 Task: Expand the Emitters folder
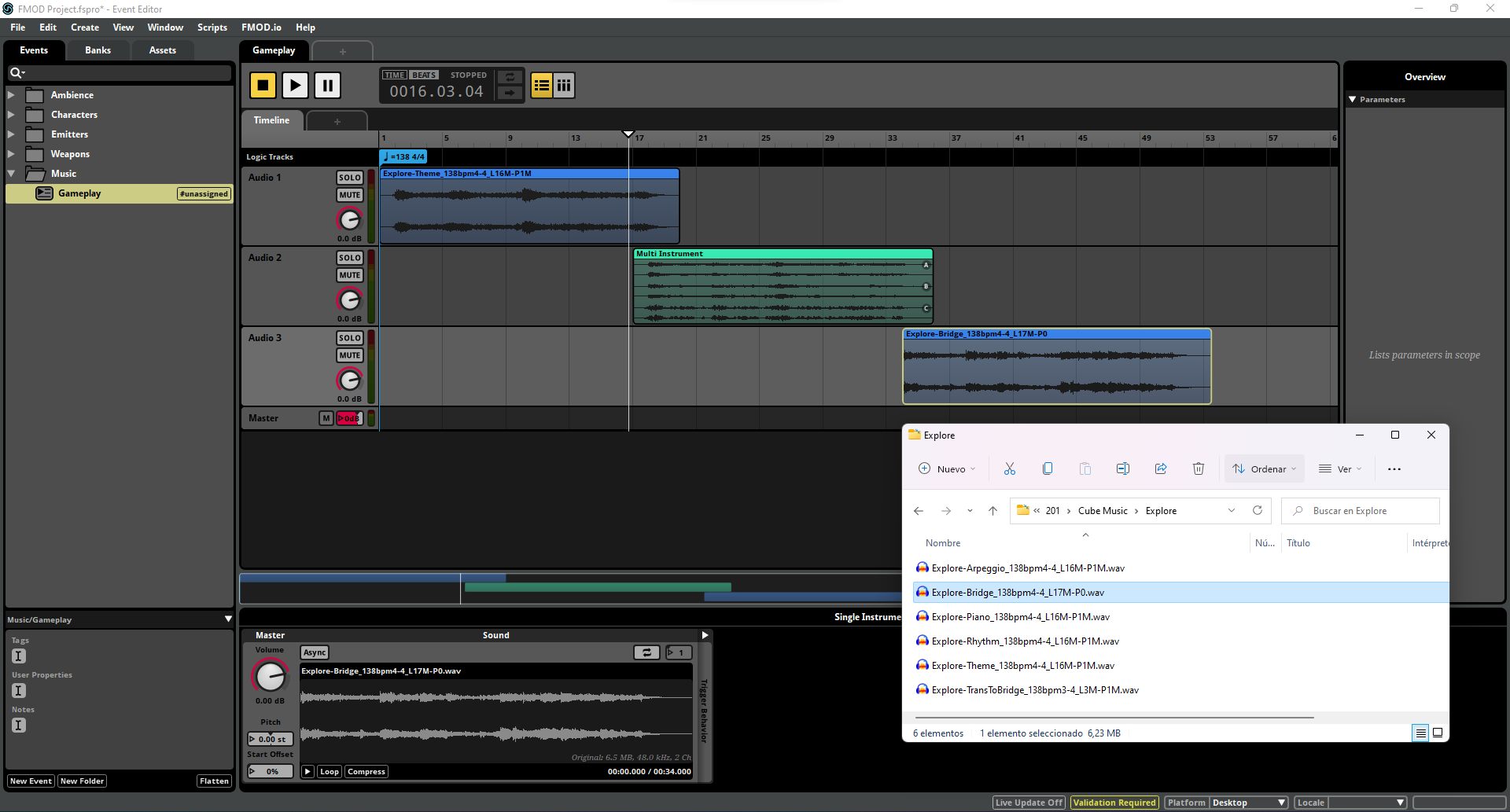[x=11, y=134]
